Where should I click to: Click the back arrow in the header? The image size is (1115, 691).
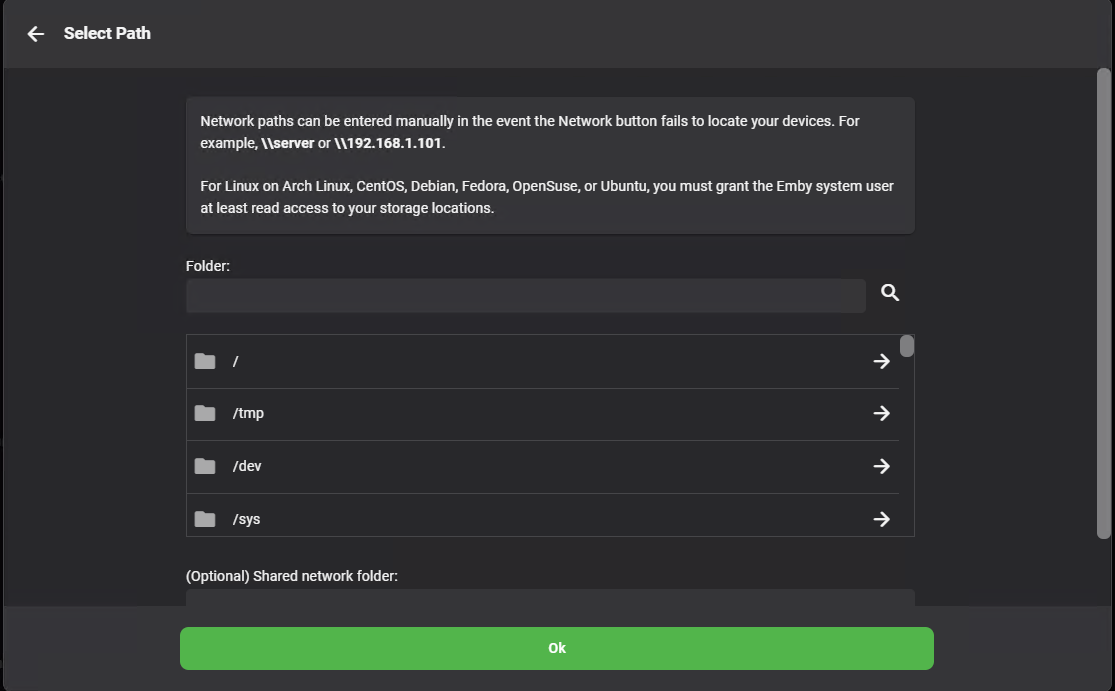pyautogui.click(x=35, y=33)
